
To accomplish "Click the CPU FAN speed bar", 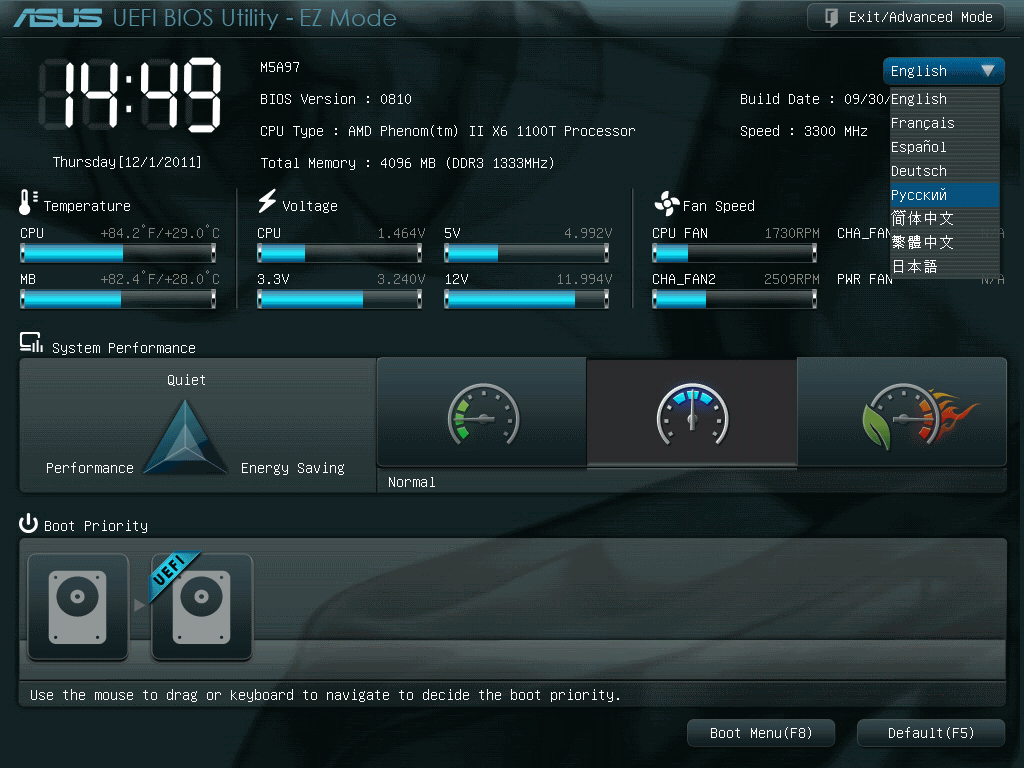I will 735,253.
